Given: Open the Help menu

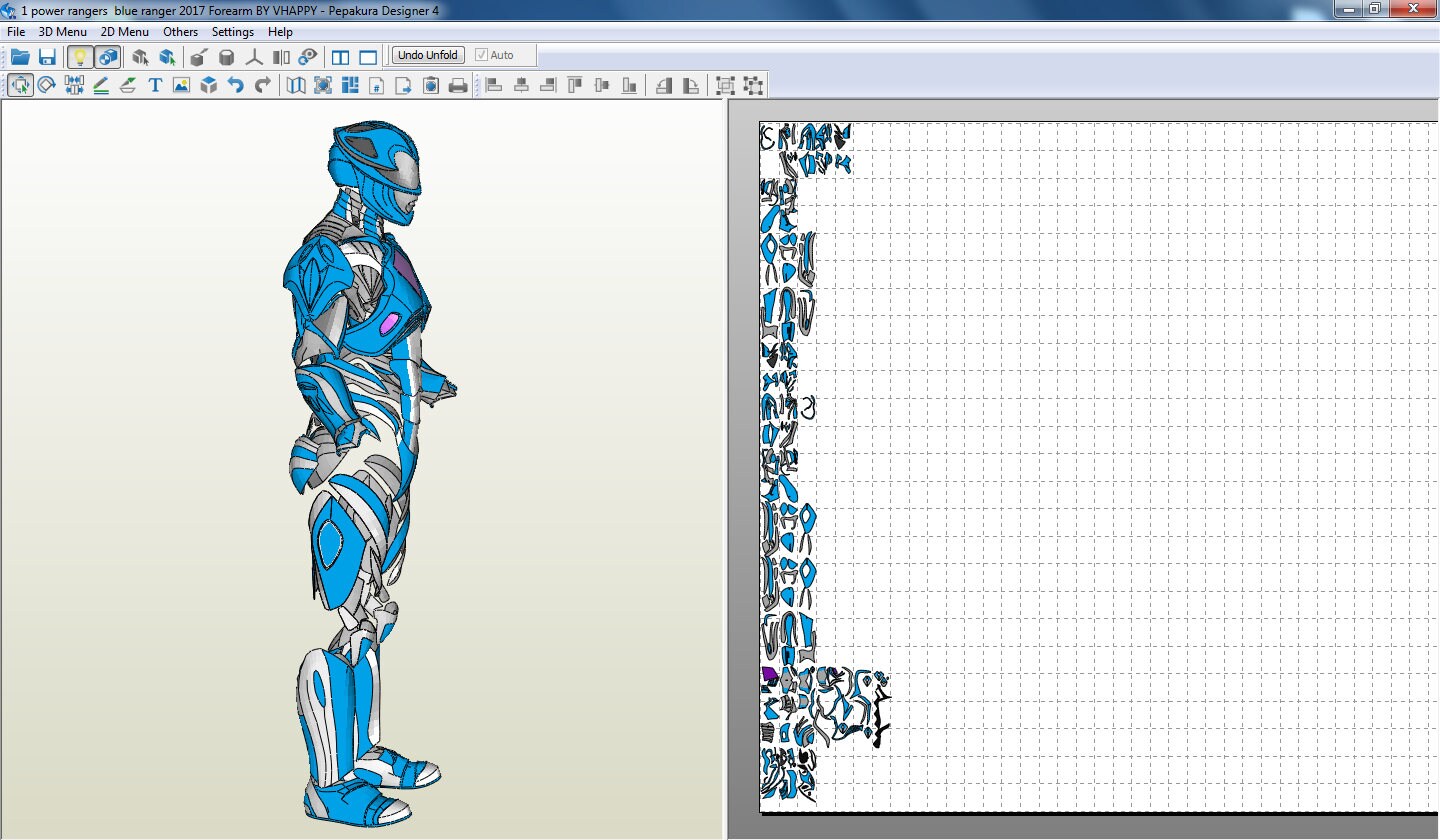Looking at the screenshot, I should point(280,32).
